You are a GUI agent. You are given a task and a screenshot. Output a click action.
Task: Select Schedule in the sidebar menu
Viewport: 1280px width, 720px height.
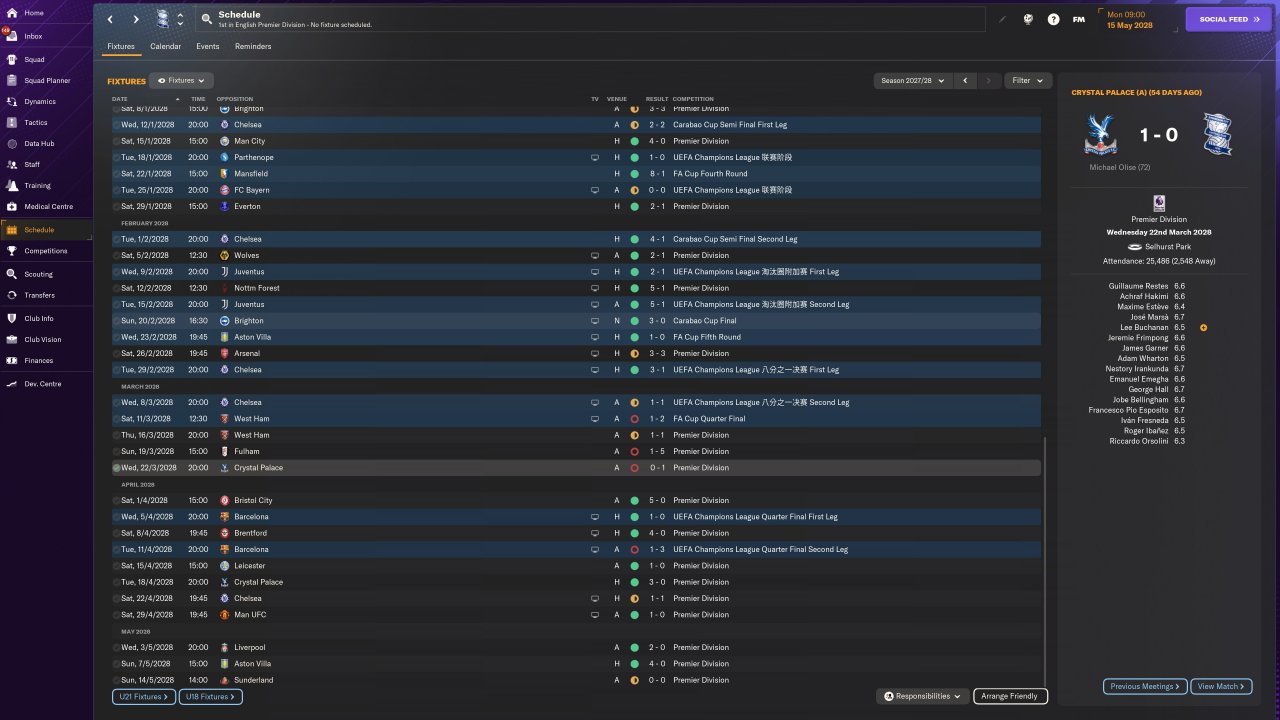46,230
